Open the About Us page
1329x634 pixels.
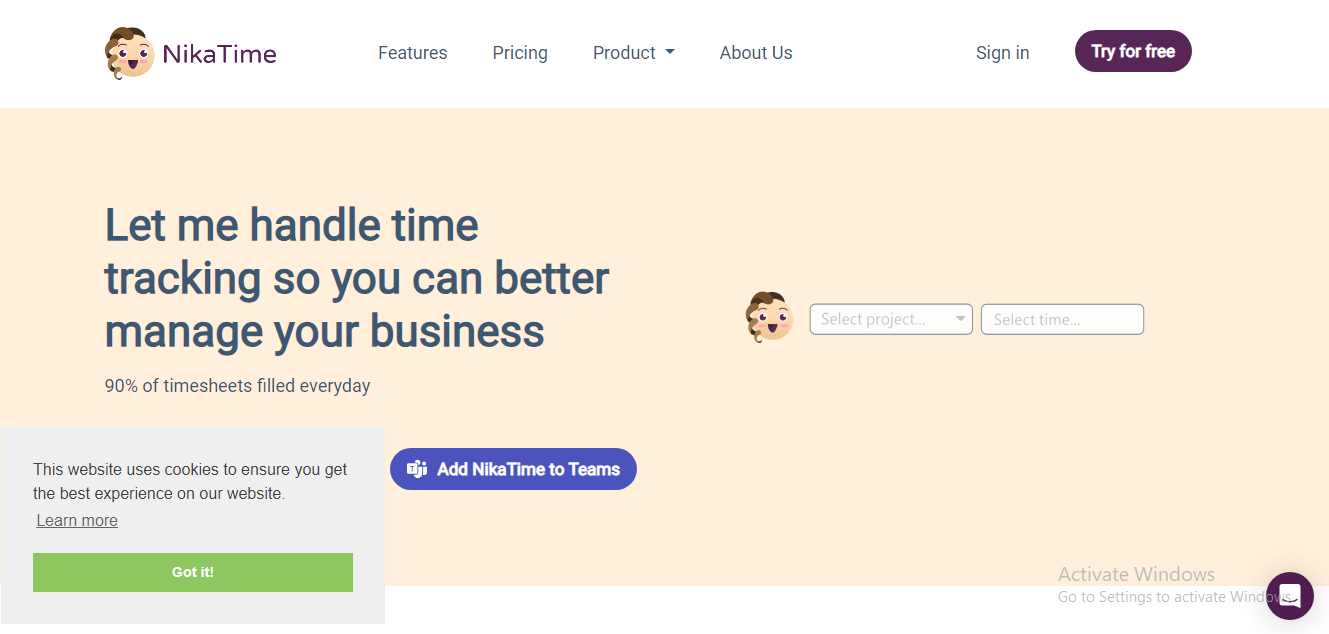tap(756, 53)
